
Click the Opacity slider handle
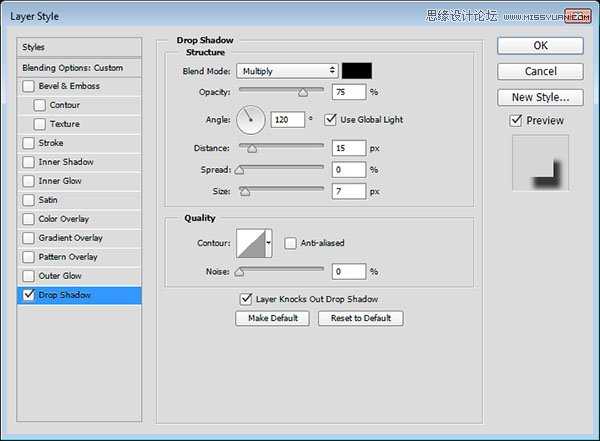[x=301, y=93]
